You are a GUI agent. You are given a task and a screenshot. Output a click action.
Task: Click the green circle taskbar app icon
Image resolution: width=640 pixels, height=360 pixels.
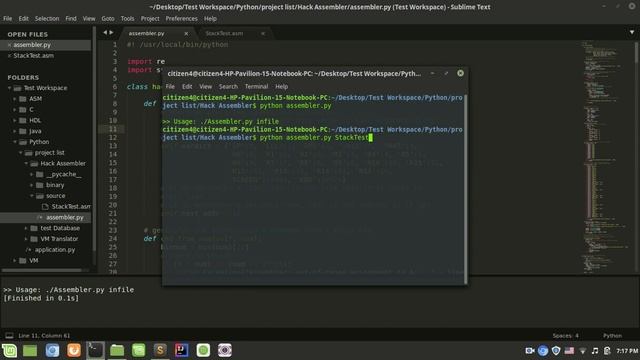pos(203,350)
